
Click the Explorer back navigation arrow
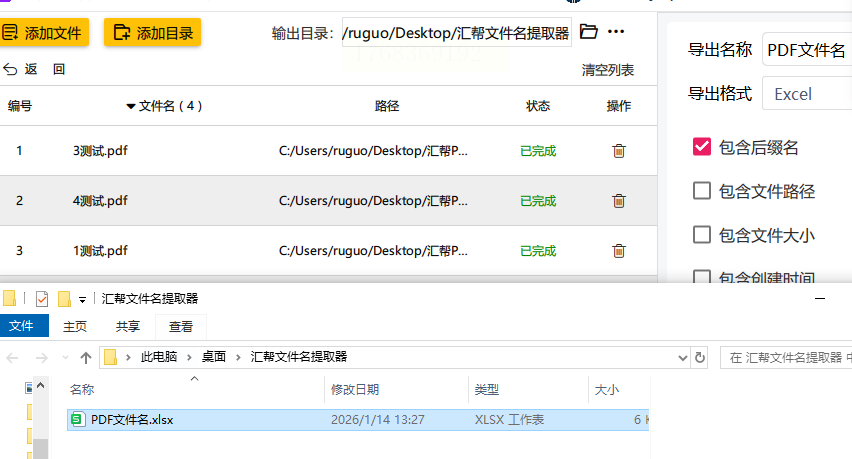click(x=12, y=357)
